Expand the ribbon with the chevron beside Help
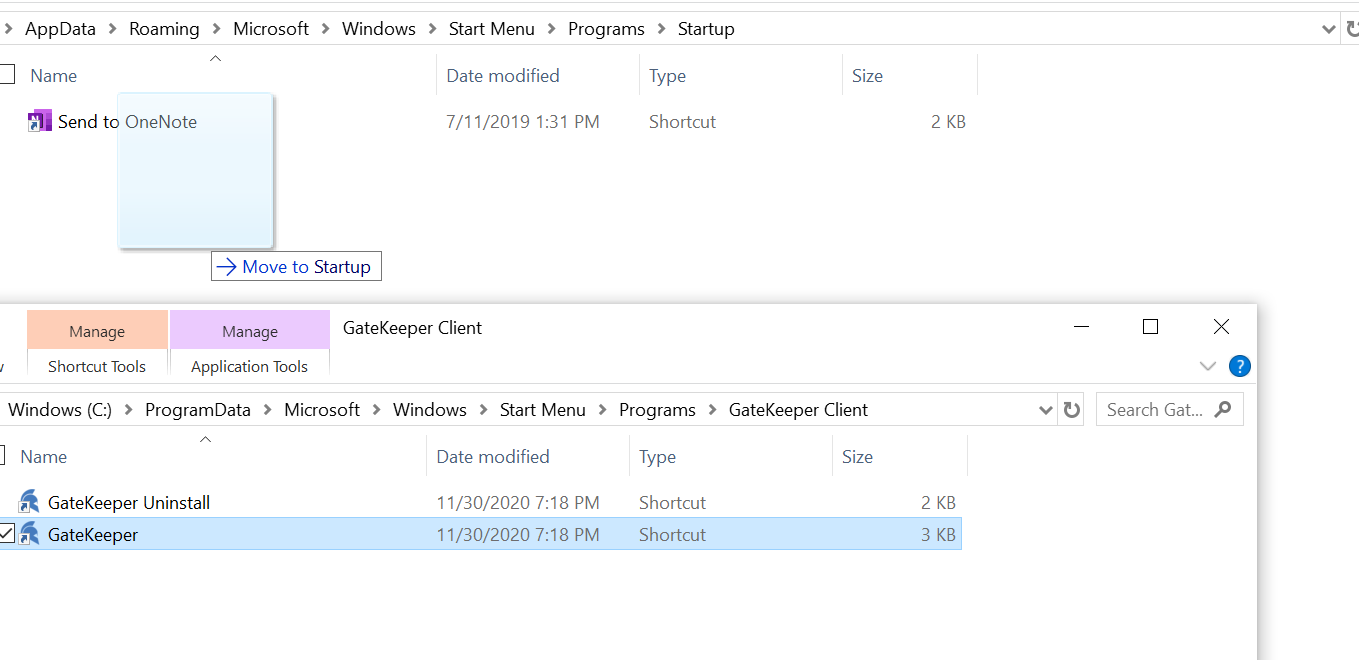The image size is (1359, 660). (1207, 366)
